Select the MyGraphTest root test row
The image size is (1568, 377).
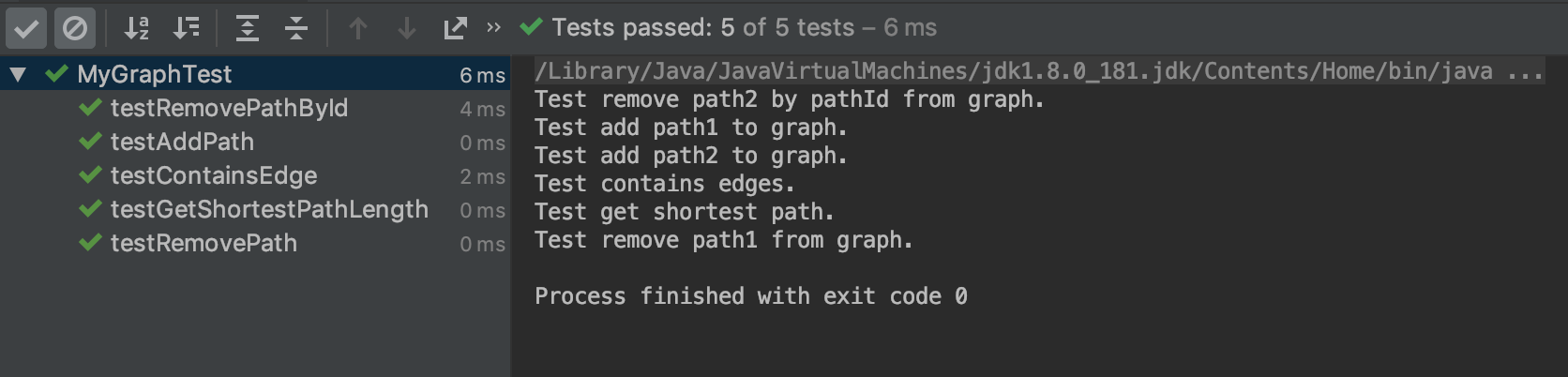[x=155, y=74]
